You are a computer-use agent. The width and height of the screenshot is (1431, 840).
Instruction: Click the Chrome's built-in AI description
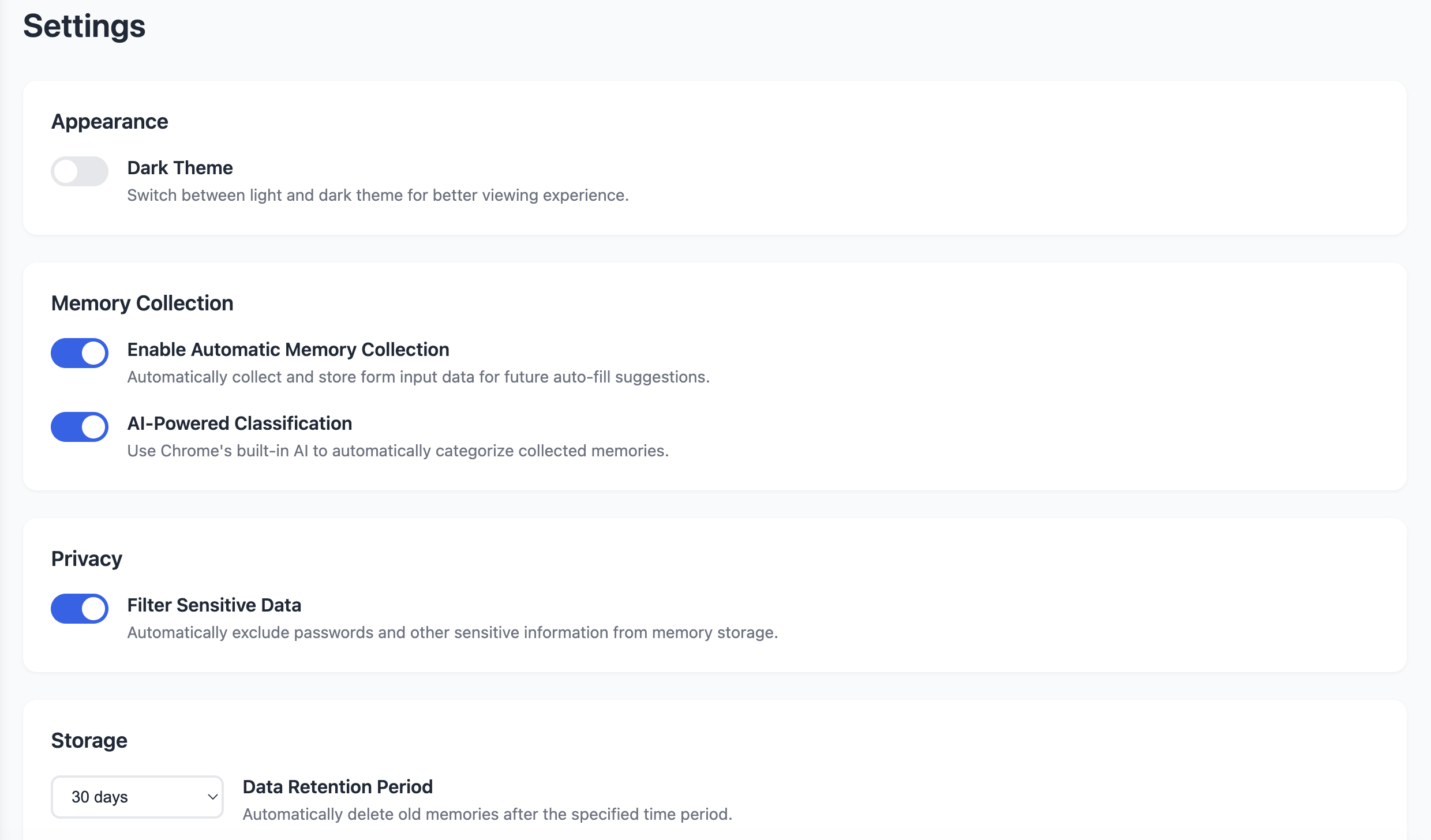pos(398,451)
